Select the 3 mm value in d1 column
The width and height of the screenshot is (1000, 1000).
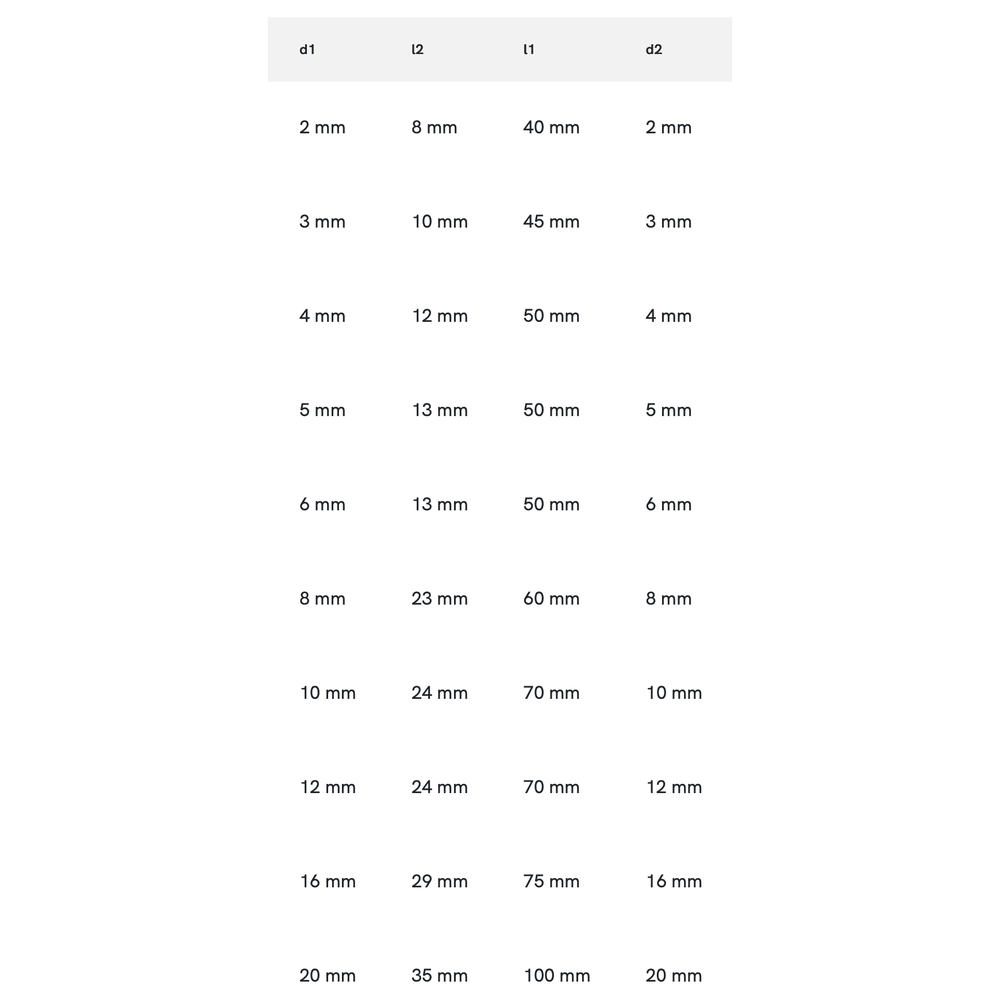click(x=322, y=221)
